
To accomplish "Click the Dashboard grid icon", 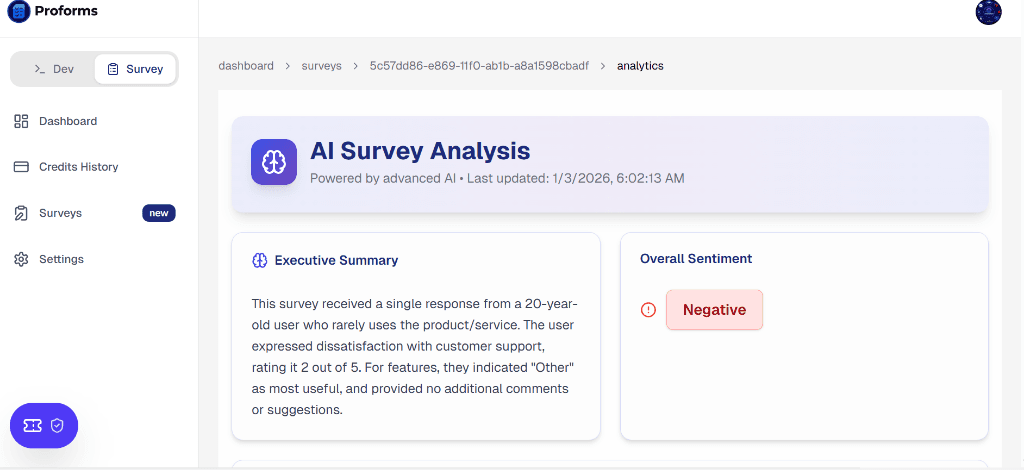I will [x=21, y=121].
